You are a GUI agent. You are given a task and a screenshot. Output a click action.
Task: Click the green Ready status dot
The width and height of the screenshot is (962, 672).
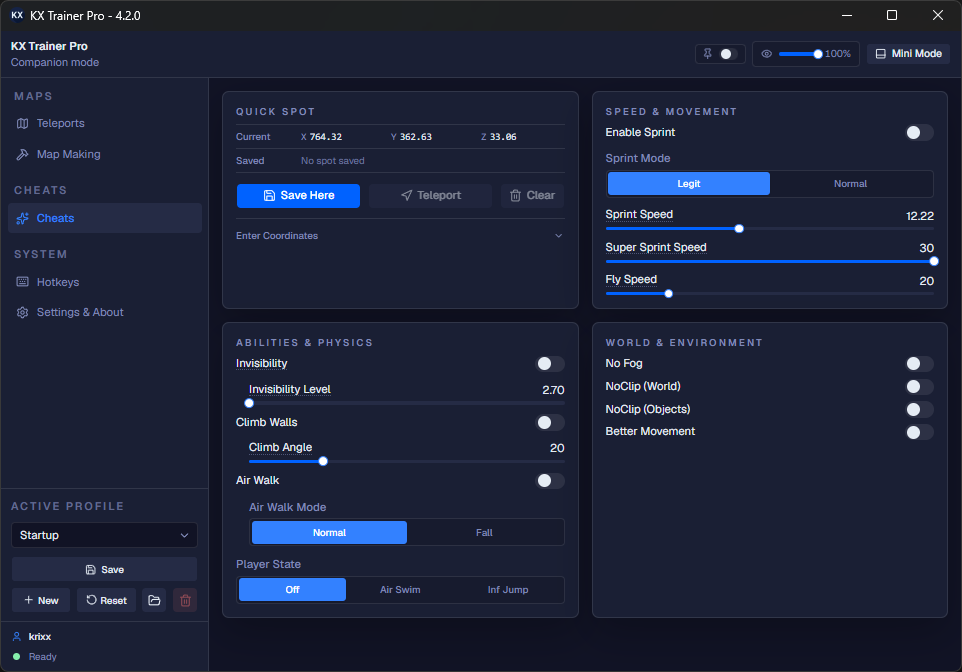pos(17,657)
